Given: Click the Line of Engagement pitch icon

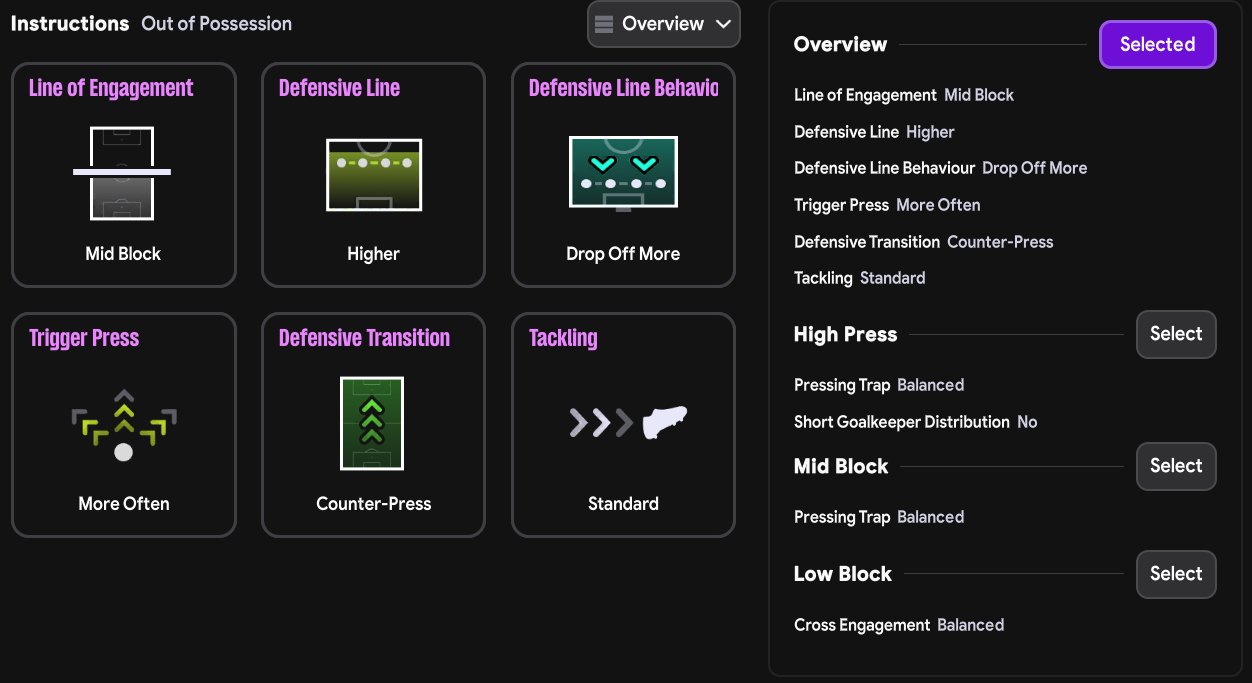Looking at the screenshot, I should pyautogui.click(x=122, y=173).
